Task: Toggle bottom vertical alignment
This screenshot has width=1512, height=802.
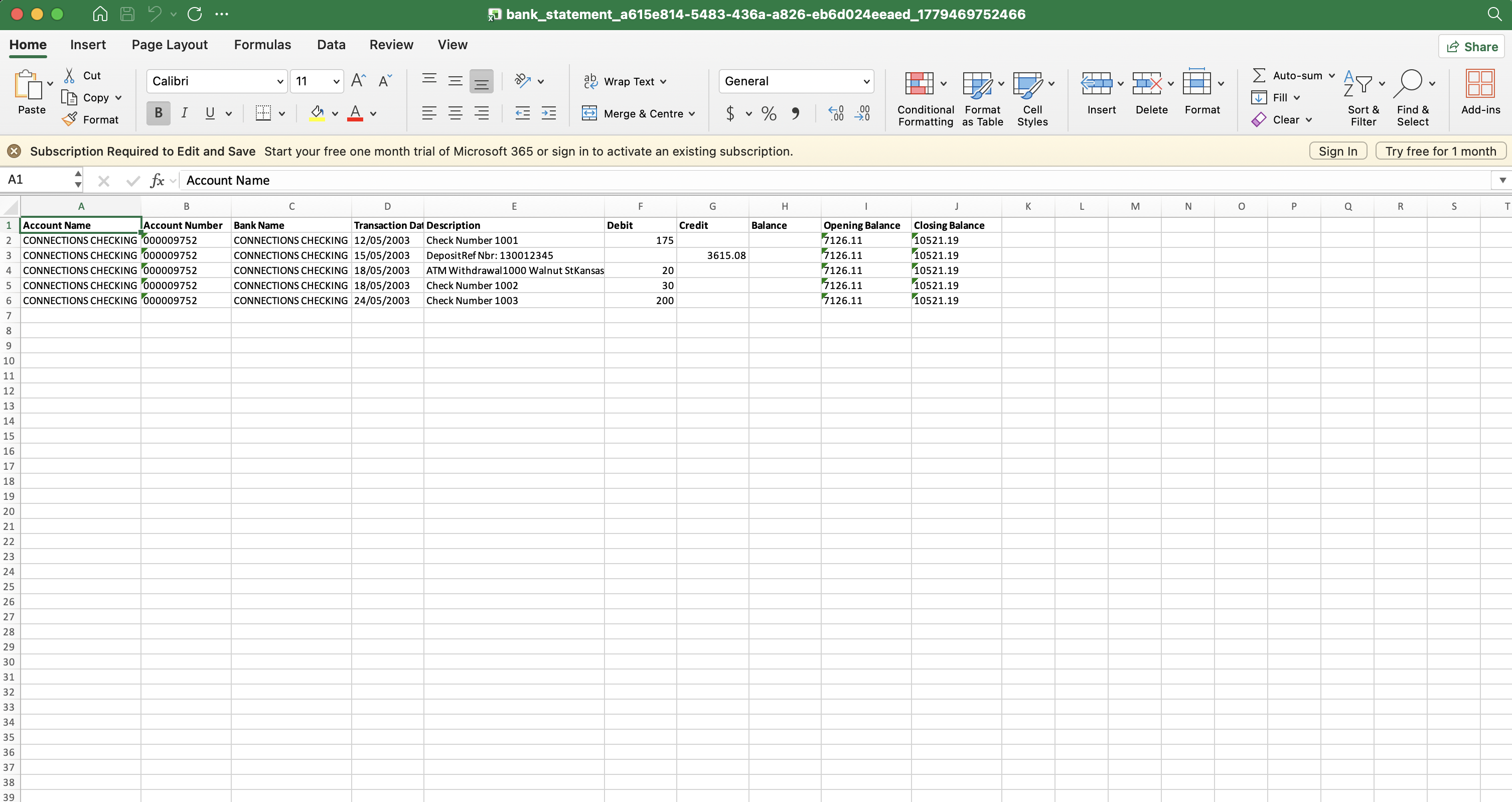Action: coord(481,81)
